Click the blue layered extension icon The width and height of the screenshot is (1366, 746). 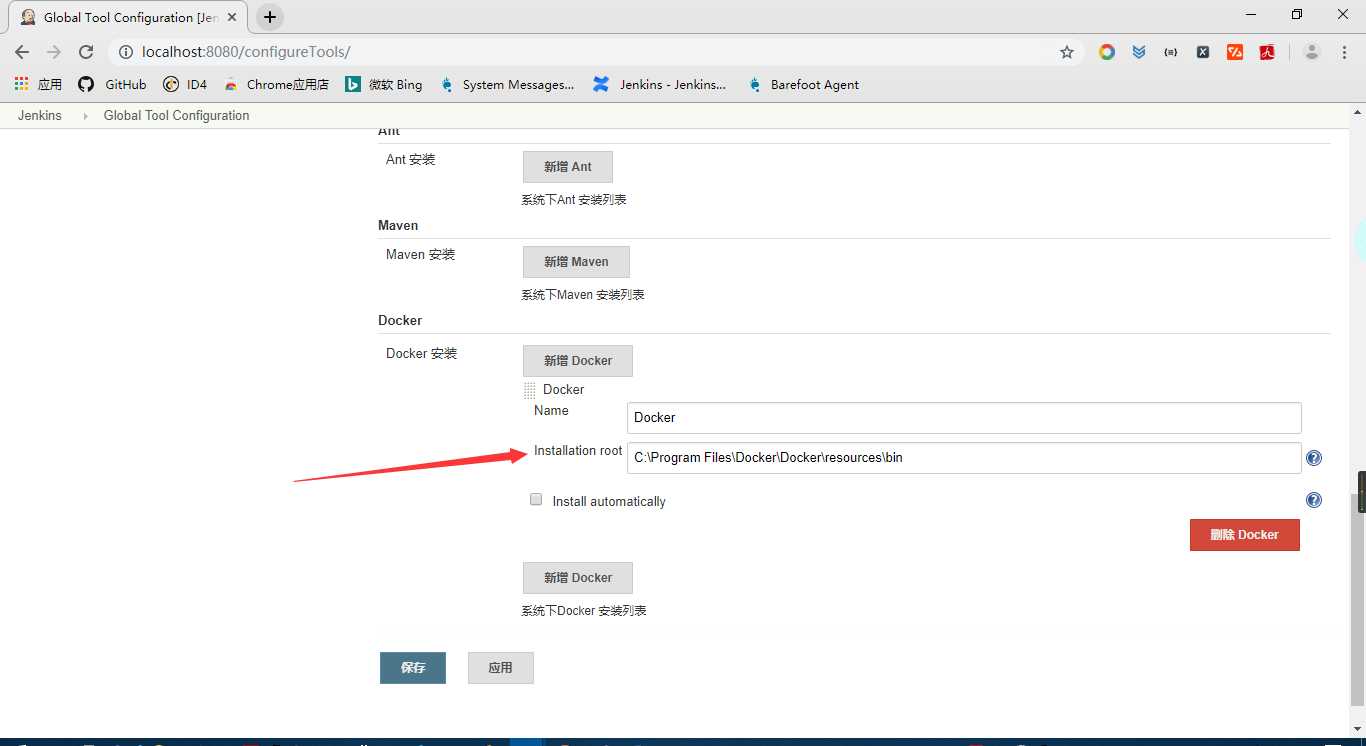click(x=1139, y=52)
